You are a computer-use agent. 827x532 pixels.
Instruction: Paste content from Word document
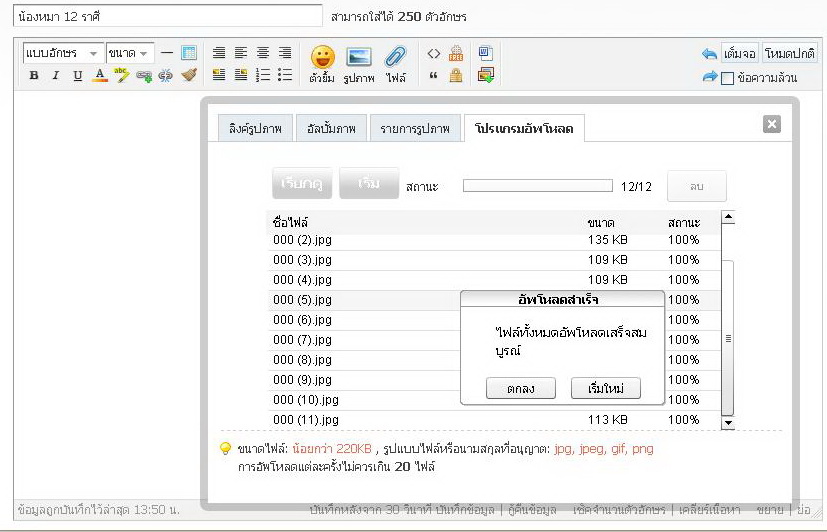tap(486, 53)
